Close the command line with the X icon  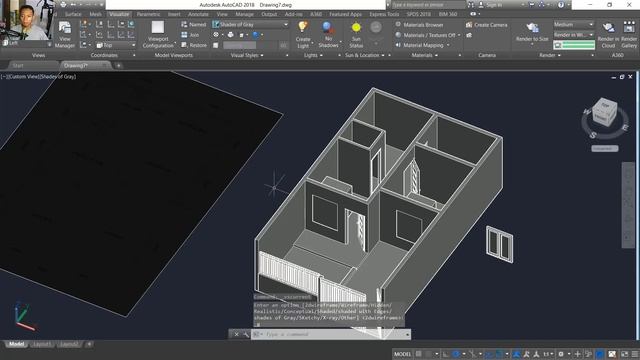[236, 334]
